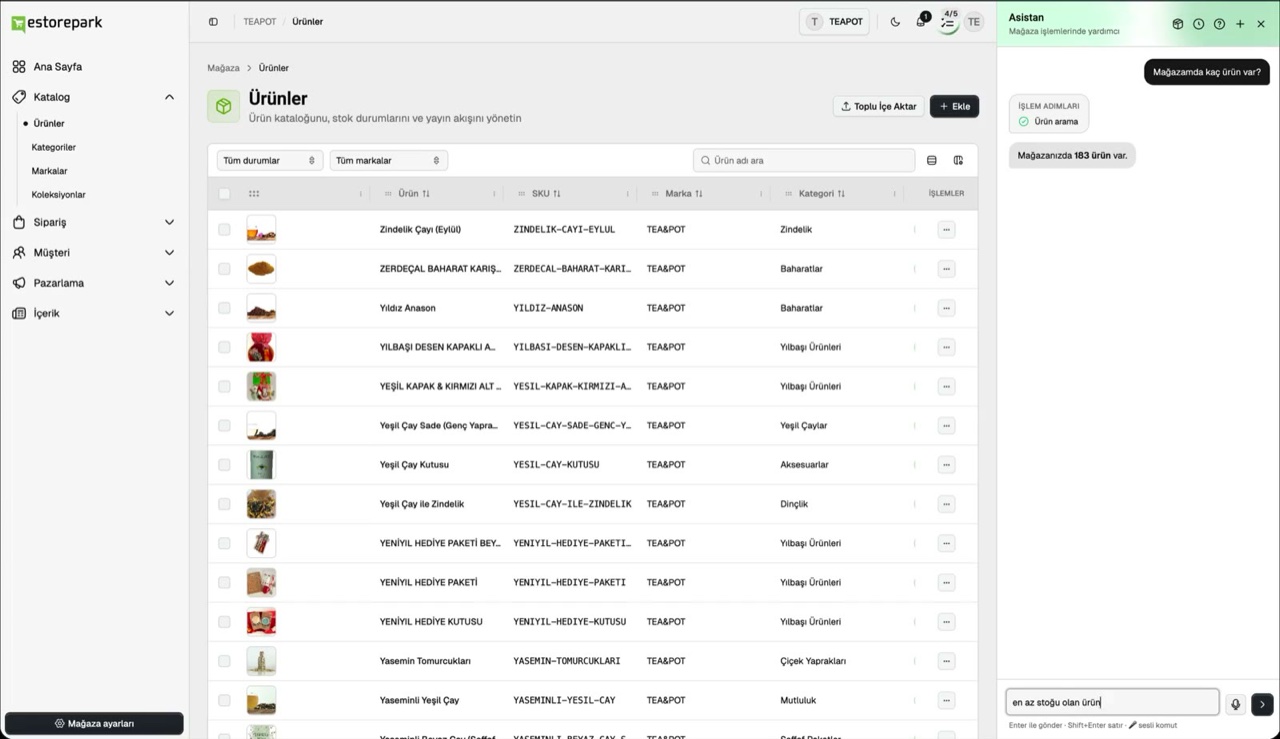Toggle select-all checkbox in table header
The width and height of the screenshot is (1280, 739).
pos(224,194)
